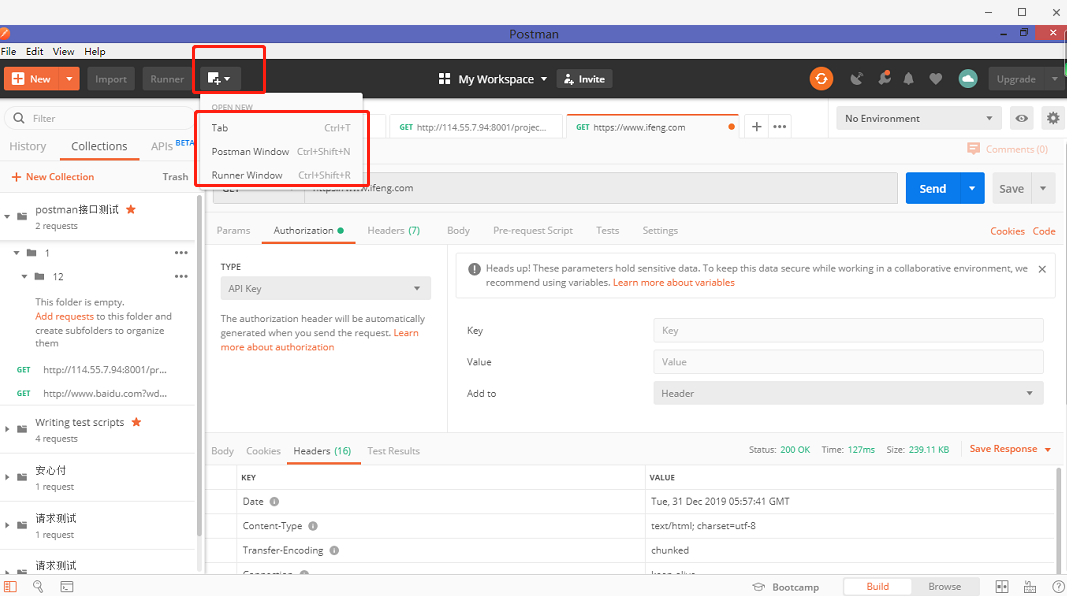The width and height of the screenshot is (1067, 596).
Task: Open the View menu
Action: pyautogui.click(x=63, y=51)
